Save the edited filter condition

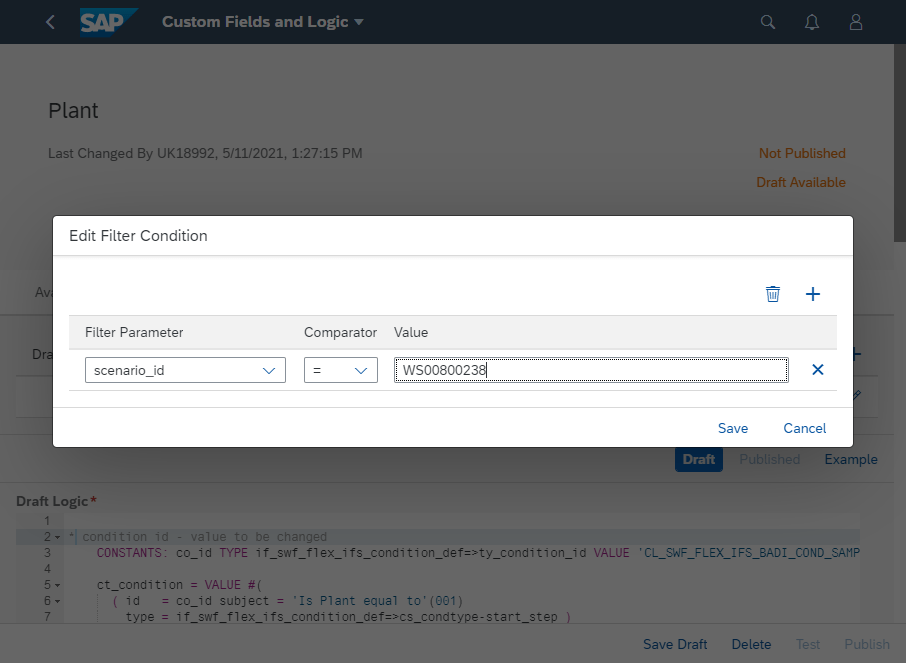point(733,428)
